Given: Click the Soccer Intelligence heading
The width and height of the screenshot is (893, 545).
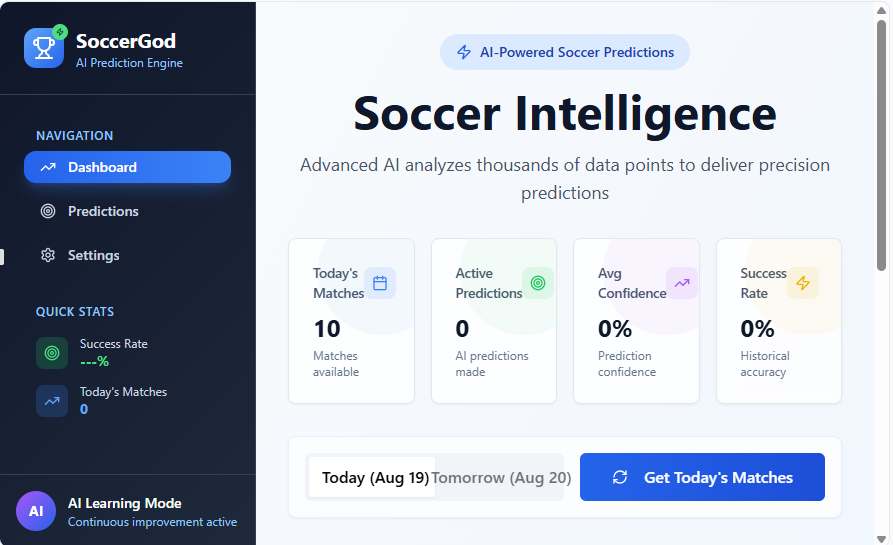Looking at the screenshot, I should pyautogui.click(x=565, y=113).
